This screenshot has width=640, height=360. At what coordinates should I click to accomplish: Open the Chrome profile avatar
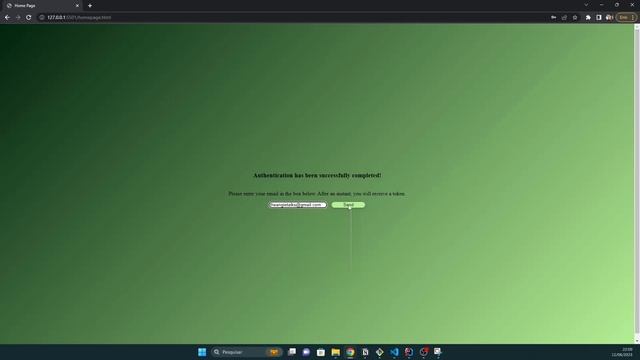pyautogui.click(x=609, y=18)
